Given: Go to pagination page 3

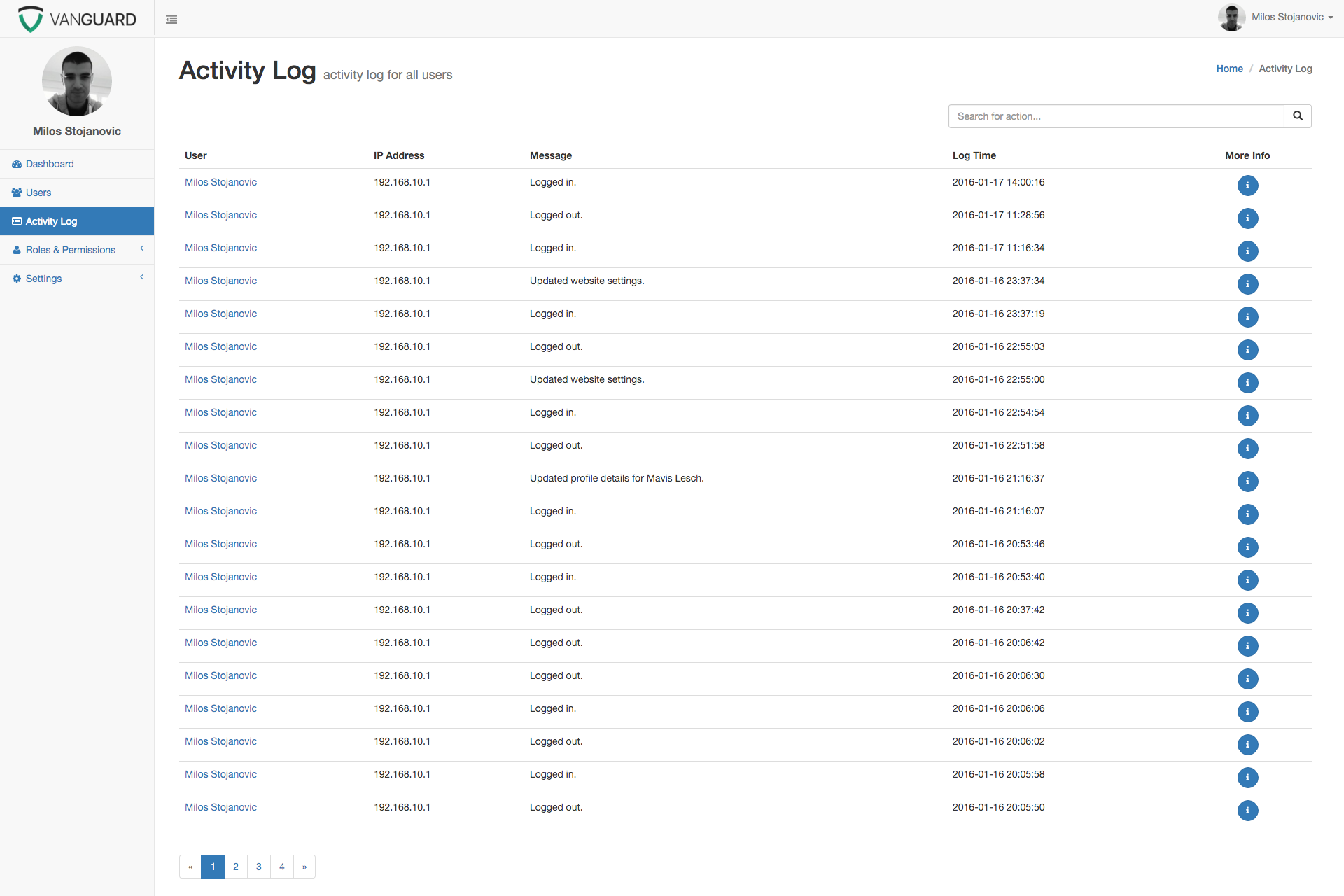Looking at the screenshot, I should pyautogui.click(x=259, y=867).
